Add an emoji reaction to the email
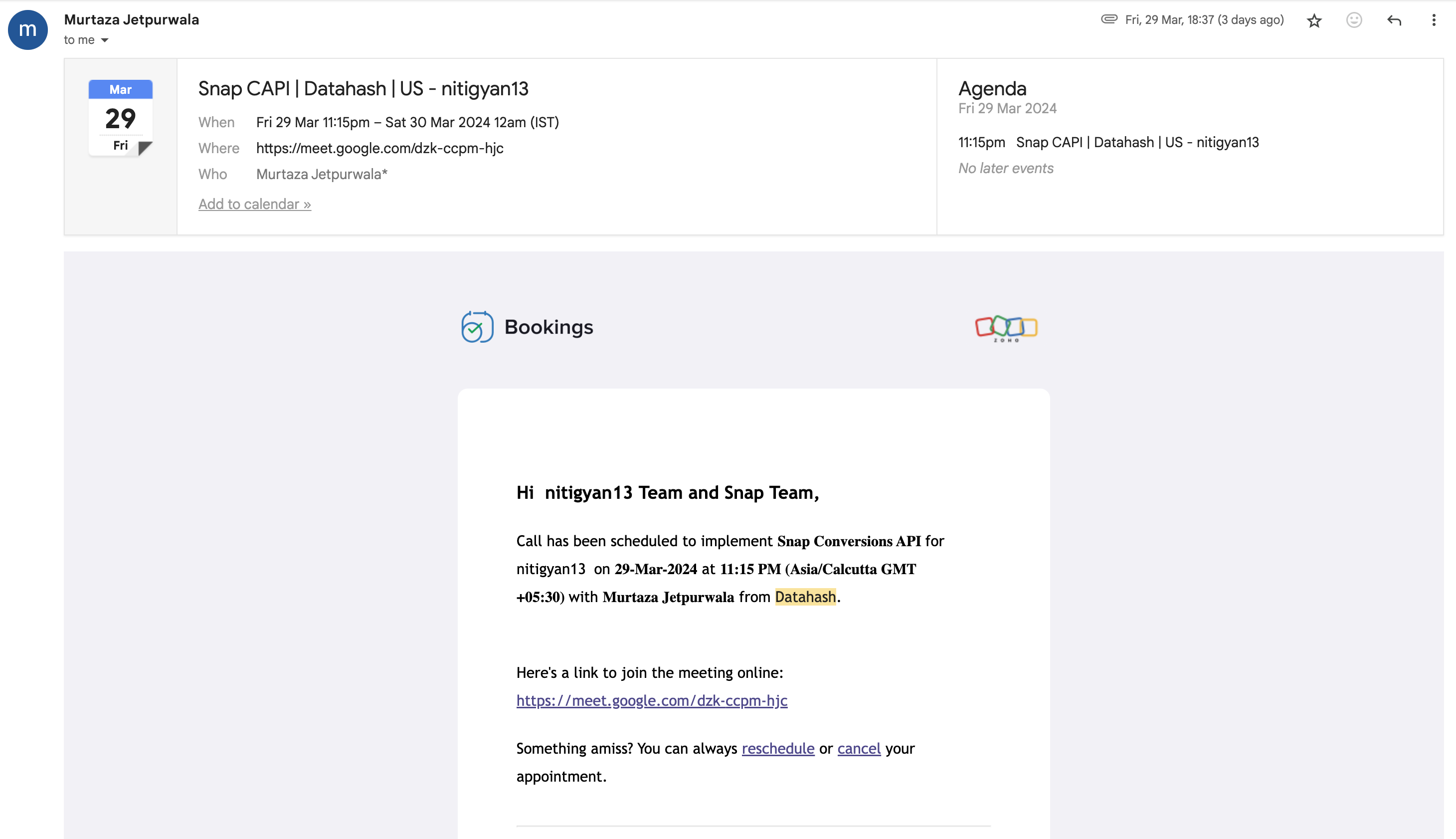The width and height of the screenshot is (1456, 839). pyautogui.click(x=1354, y=20)
